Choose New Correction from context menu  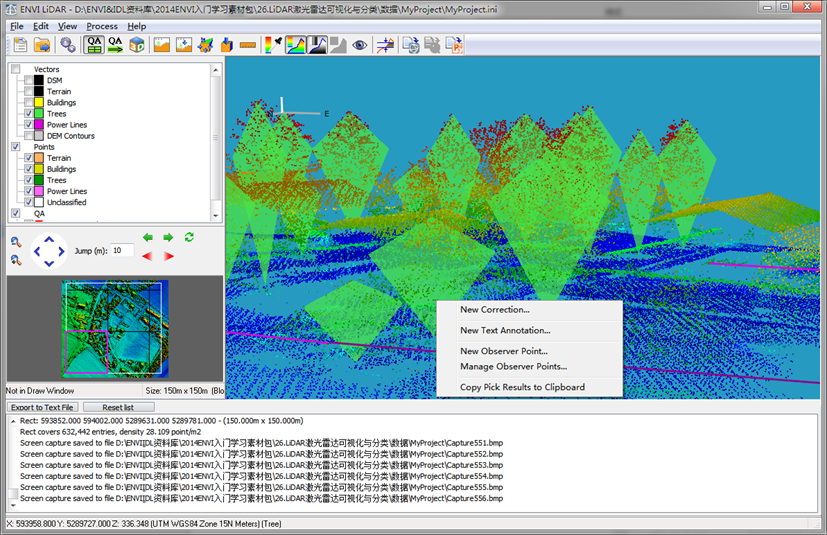pyautogui.click(x=530, y=310)
